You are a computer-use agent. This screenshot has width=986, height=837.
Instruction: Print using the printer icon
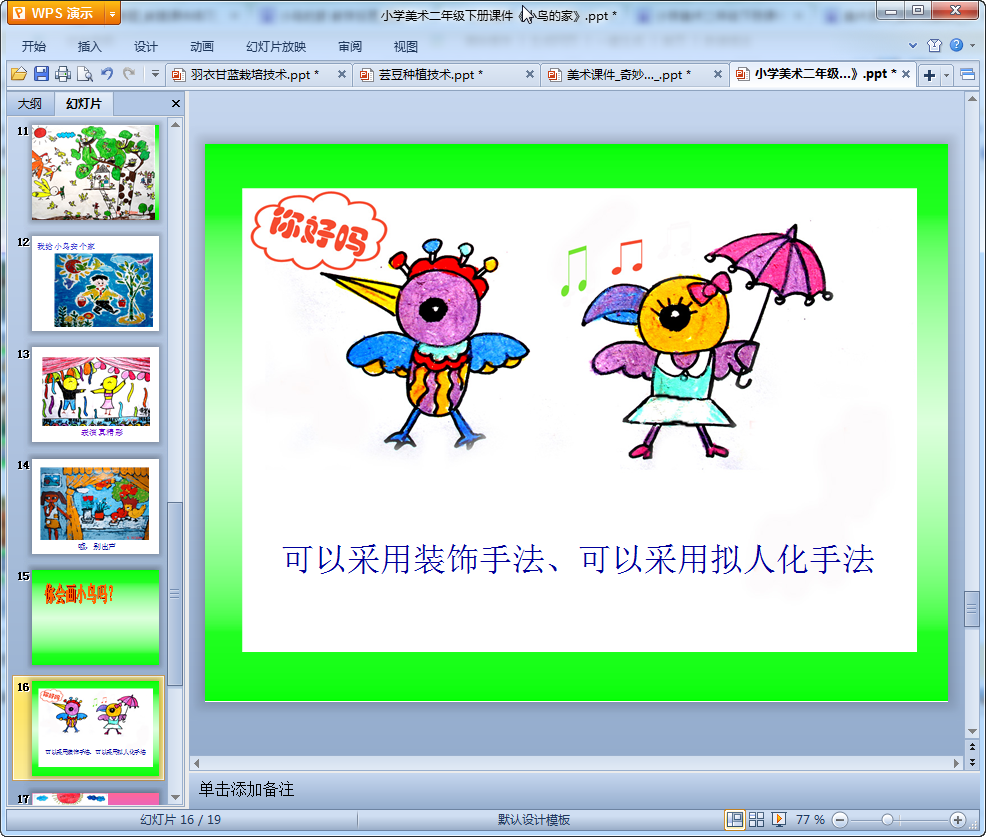[63, 74]
